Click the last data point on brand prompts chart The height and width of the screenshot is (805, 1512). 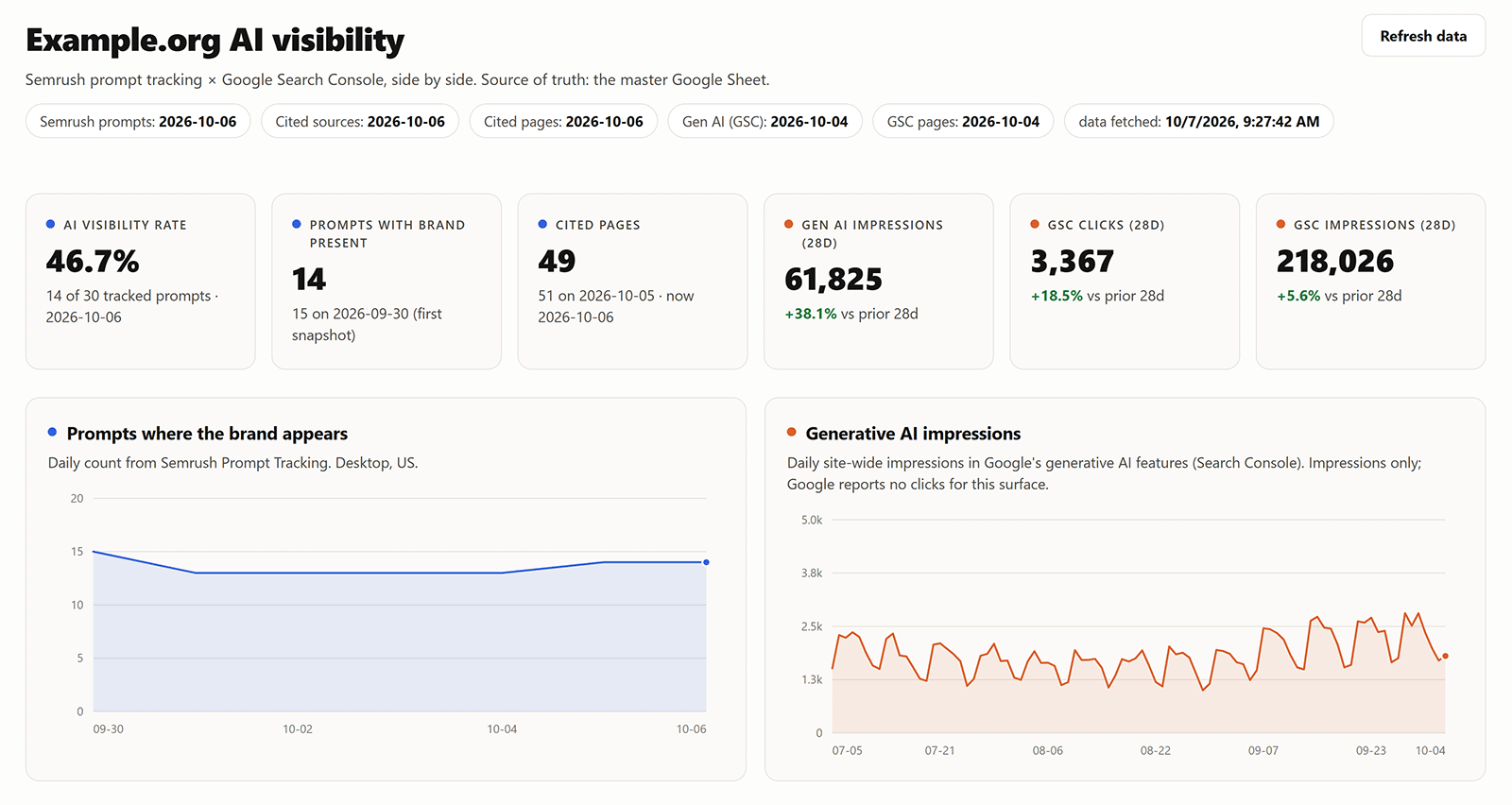[706, 562]
